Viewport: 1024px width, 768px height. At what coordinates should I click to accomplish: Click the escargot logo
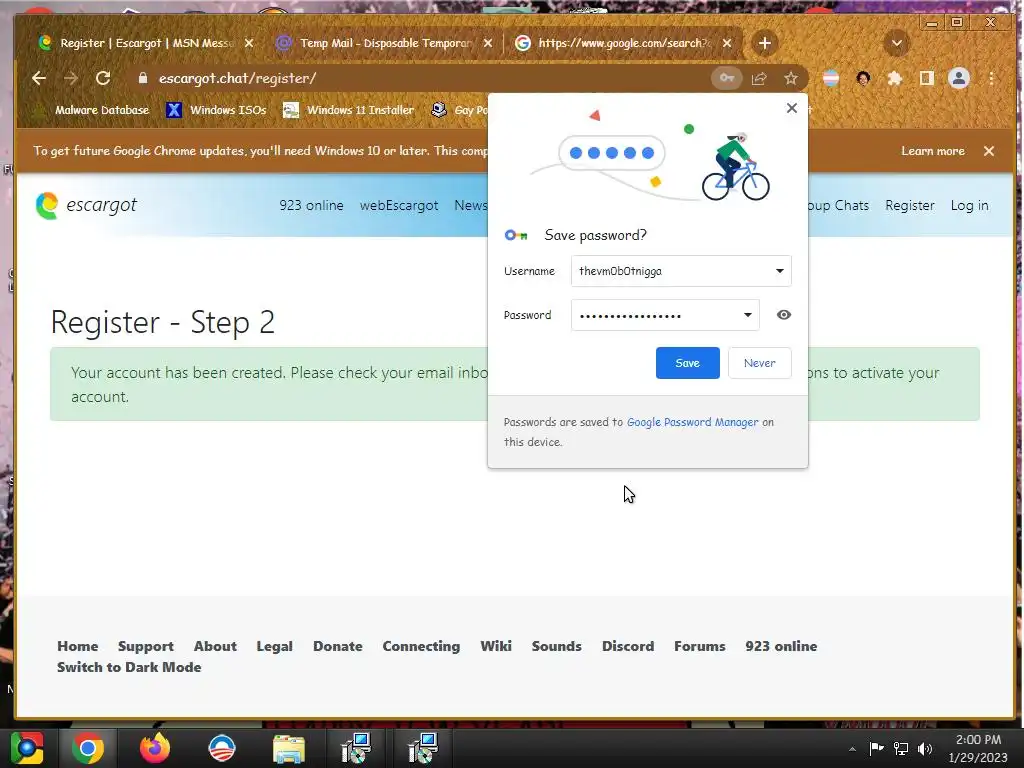86,205
